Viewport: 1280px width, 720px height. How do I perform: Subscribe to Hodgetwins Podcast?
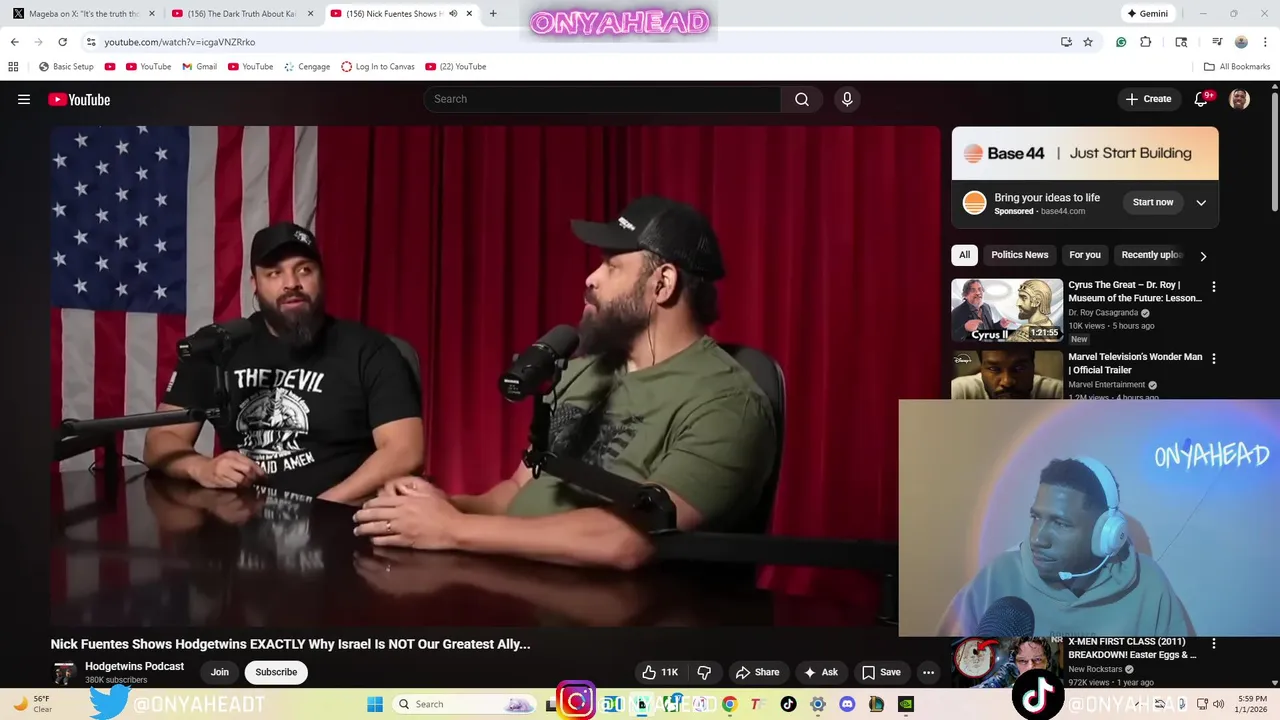pyautogui.click(x=276, y=672)
